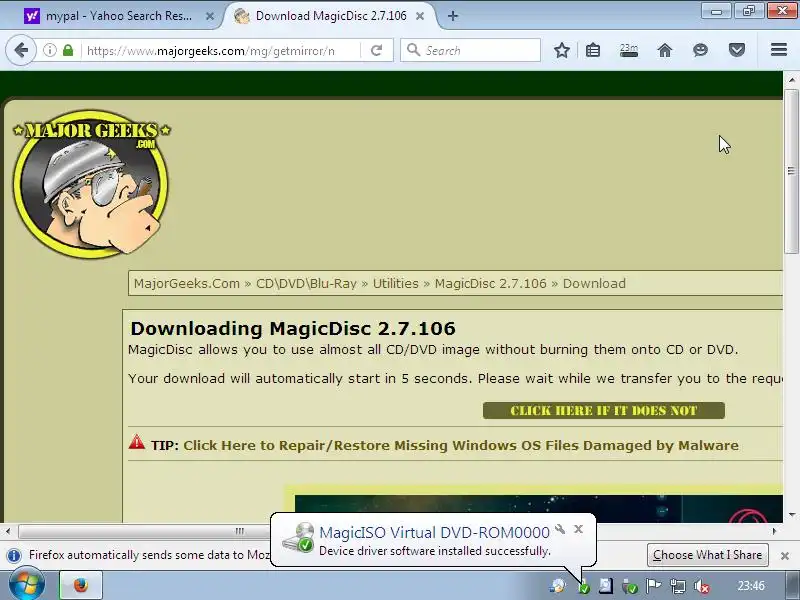
Task: Open MagicDisc 2.7.106 breadcrumb link
Action: 490,284
